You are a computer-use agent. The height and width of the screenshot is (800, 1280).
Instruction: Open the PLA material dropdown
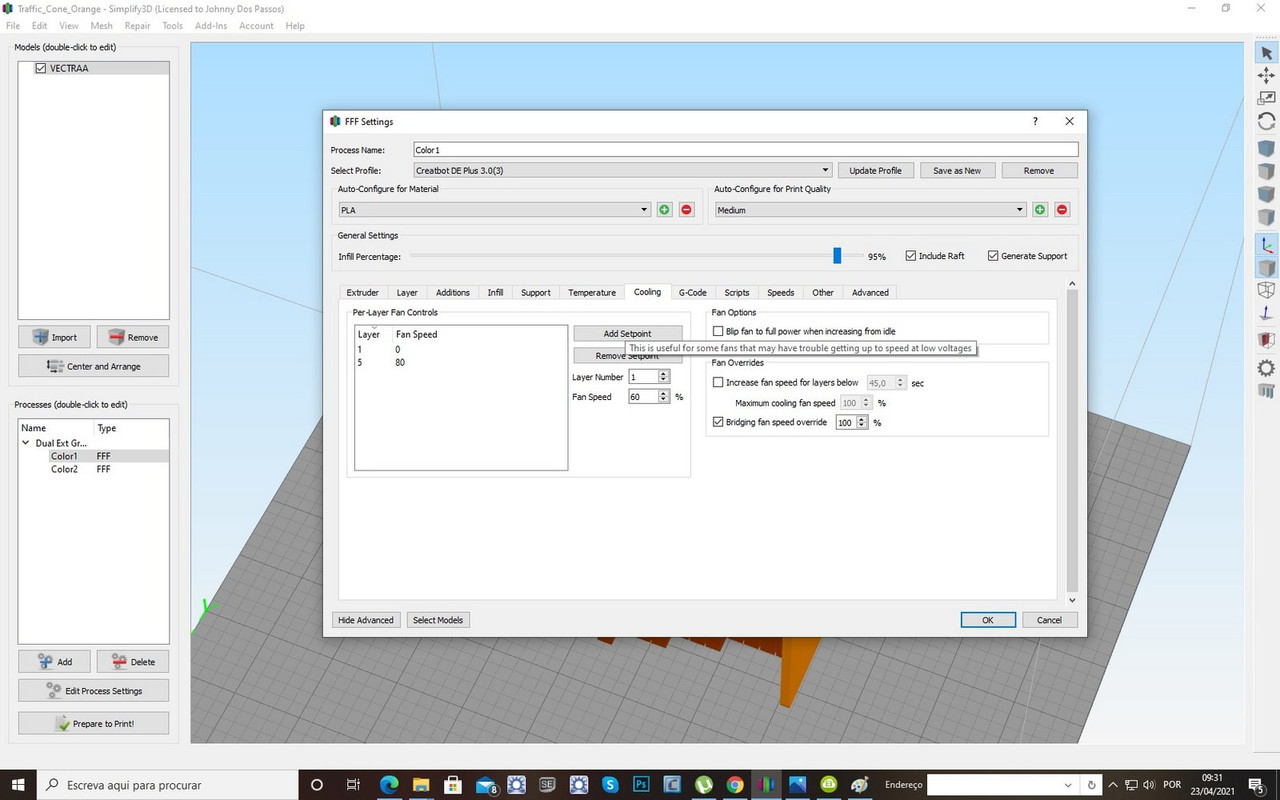coord(495,210)
